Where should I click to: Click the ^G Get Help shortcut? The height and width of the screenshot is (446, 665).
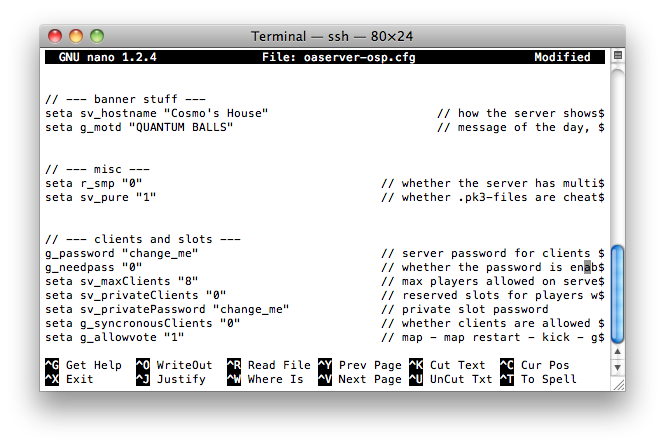pyautogui.click(x=84, y=365)
